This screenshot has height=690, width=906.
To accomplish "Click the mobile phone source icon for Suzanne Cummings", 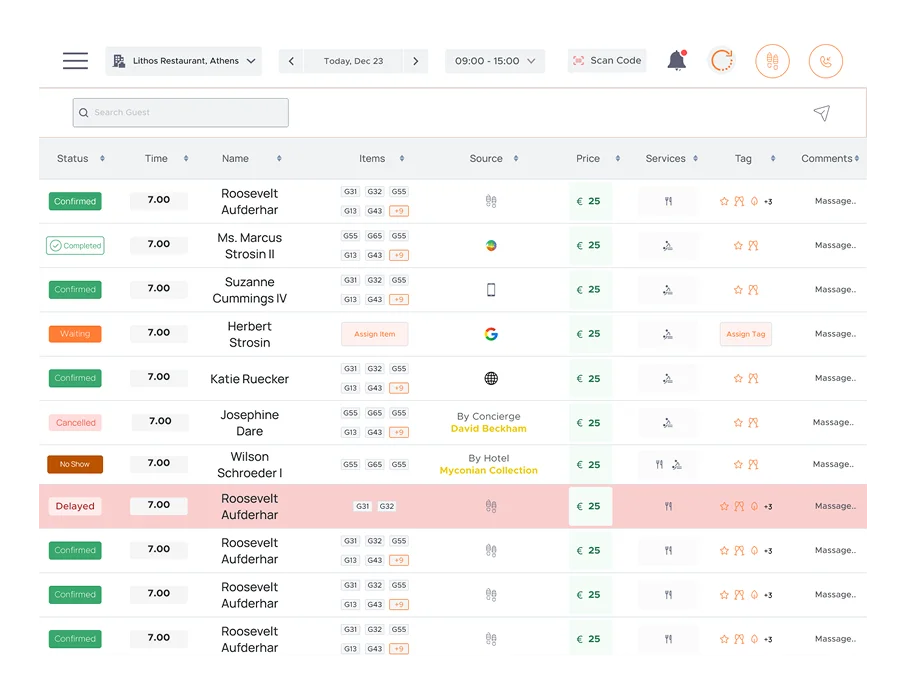I will (491, 290).
